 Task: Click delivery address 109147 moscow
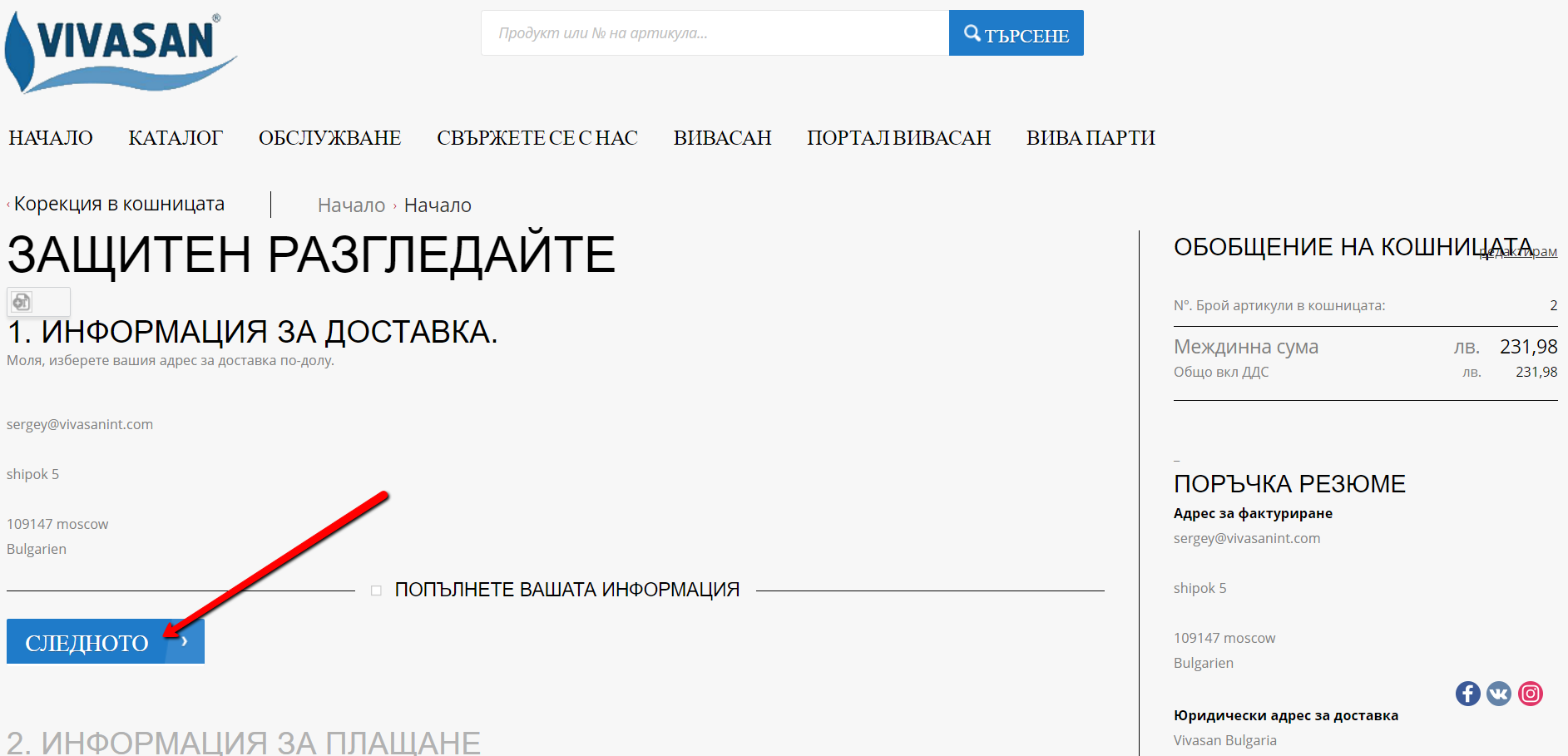click(57, 524)
